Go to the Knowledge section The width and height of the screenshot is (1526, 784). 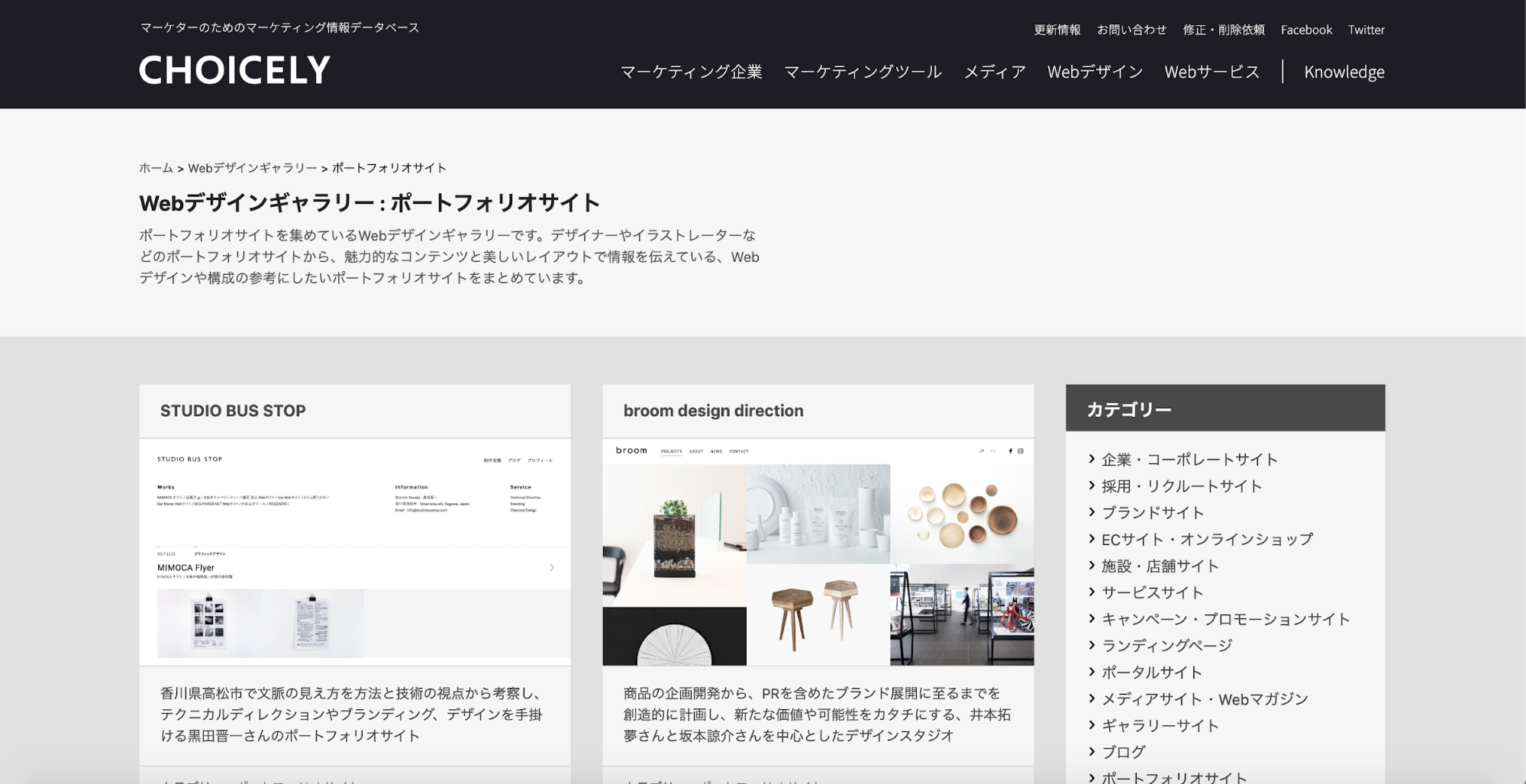[1344, 72]
